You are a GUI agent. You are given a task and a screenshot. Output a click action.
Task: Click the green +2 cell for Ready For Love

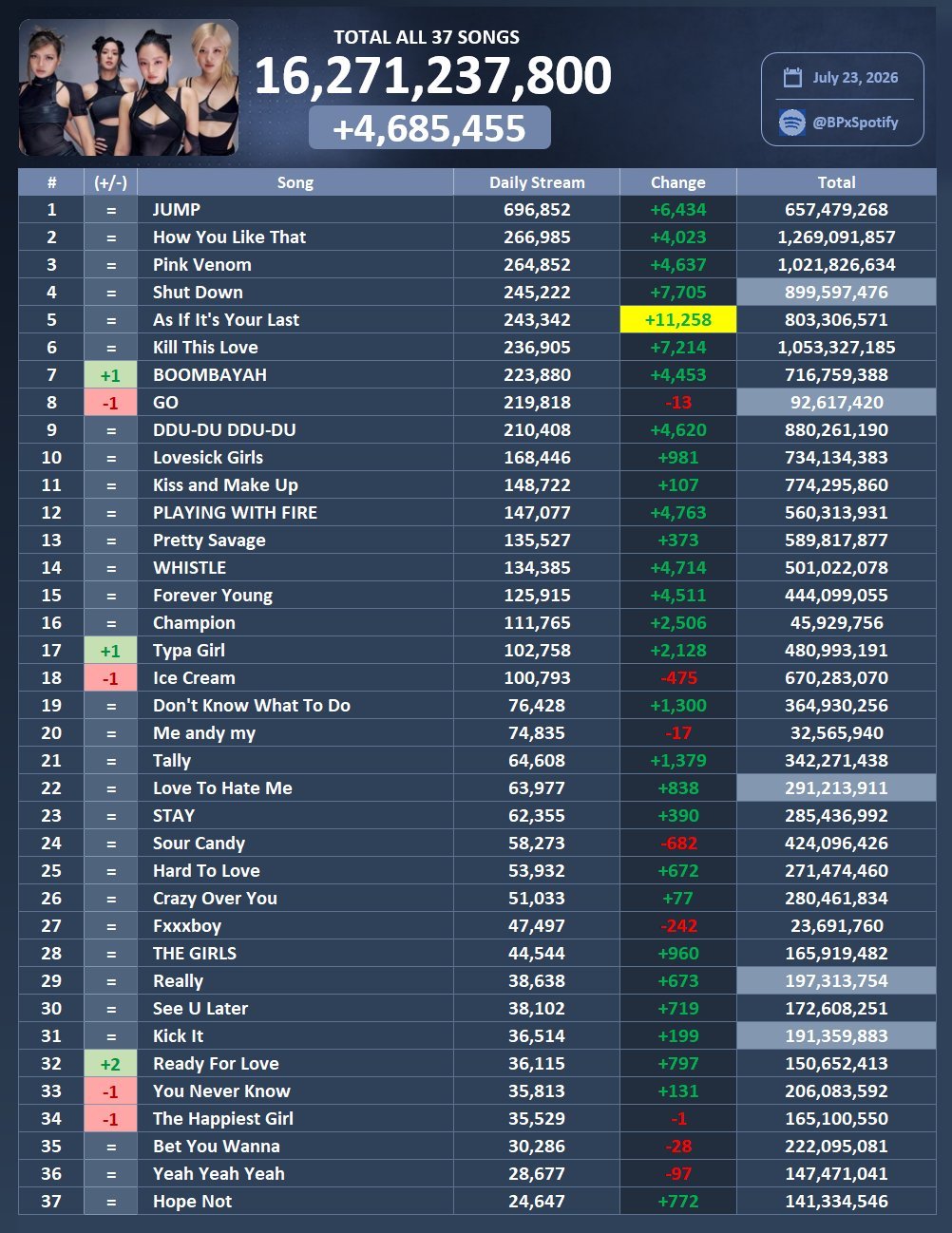111,1064
